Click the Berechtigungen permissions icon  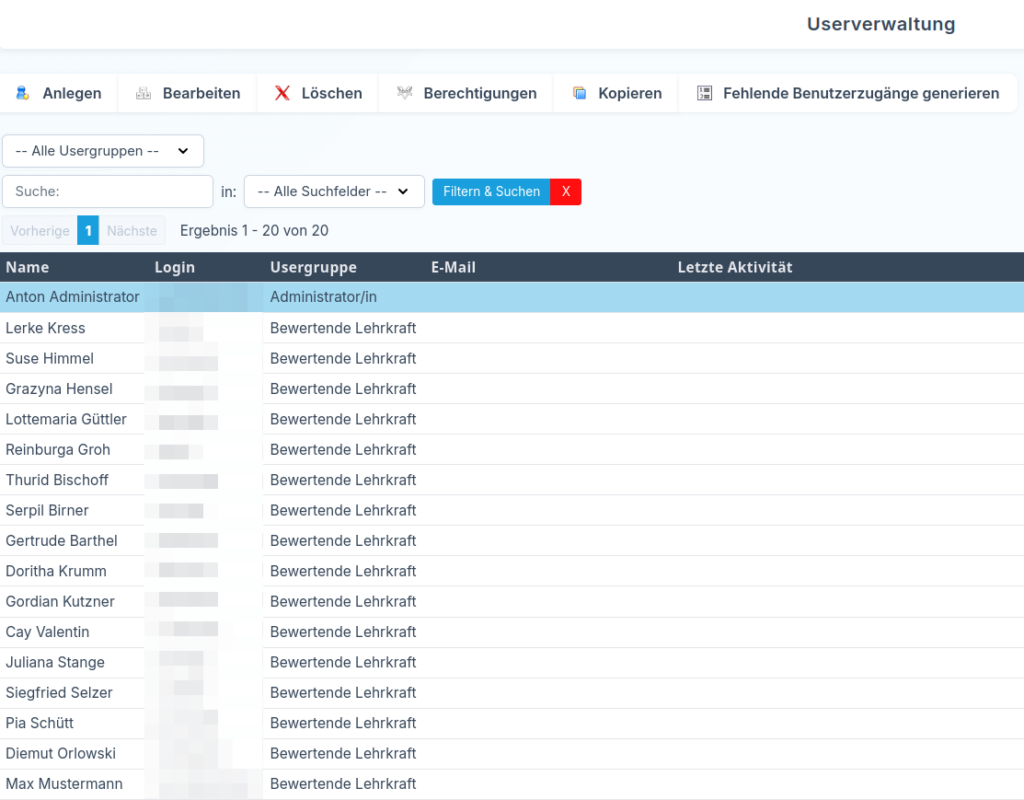coord(404,93)
